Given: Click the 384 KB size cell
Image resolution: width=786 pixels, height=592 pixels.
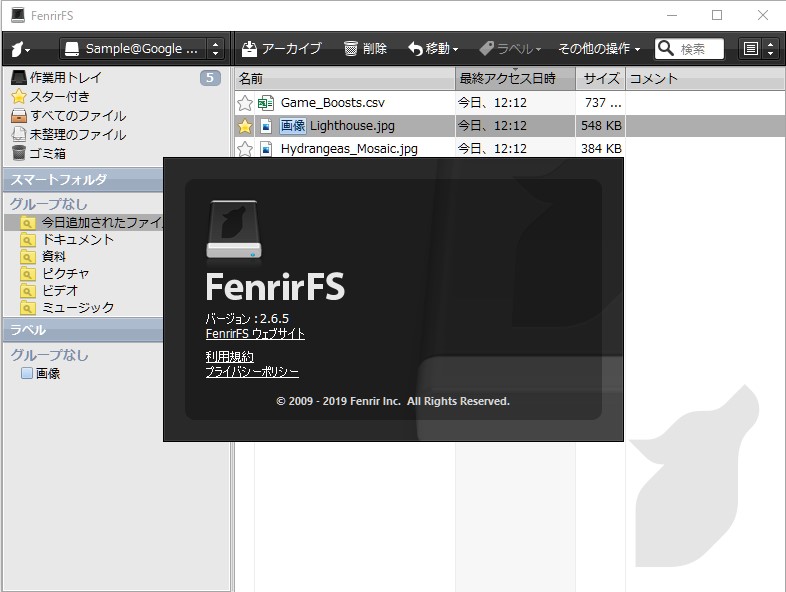Looking at the screenshot, I should 601,149.
